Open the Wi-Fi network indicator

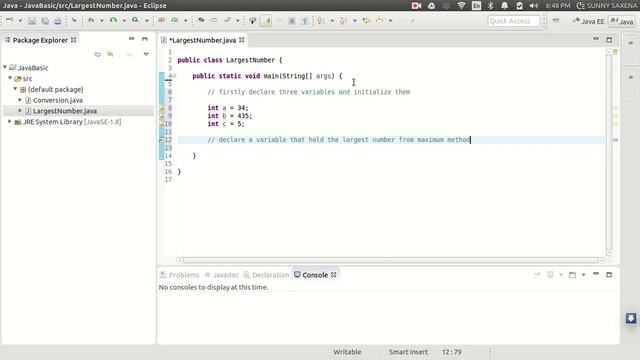click(461, 6)
